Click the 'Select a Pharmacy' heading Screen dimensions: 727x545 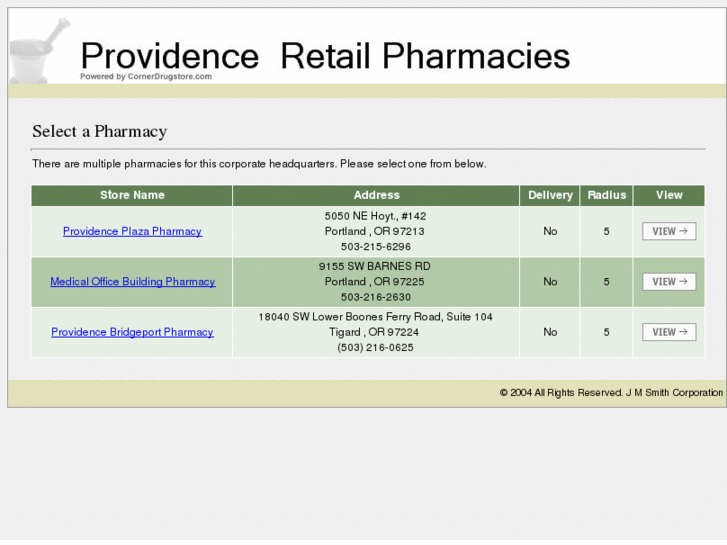click(100, 132)
